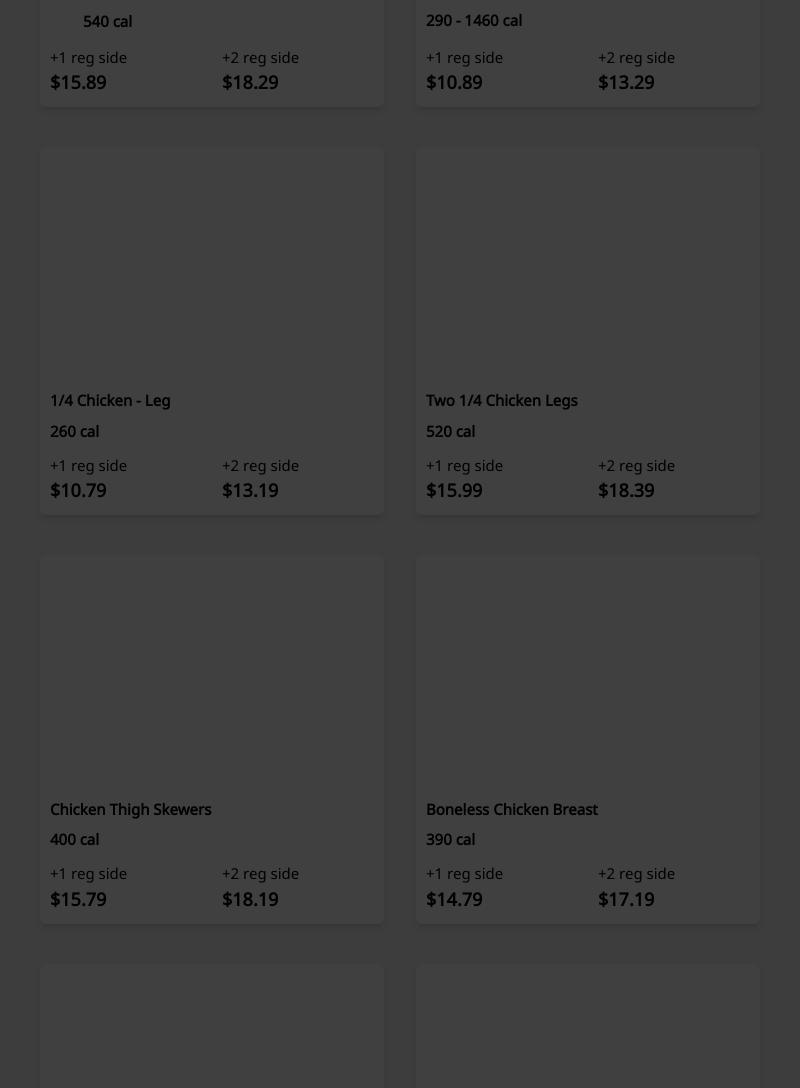Click the 1/4 Chicken Leg image area

[x=212, y=265]
